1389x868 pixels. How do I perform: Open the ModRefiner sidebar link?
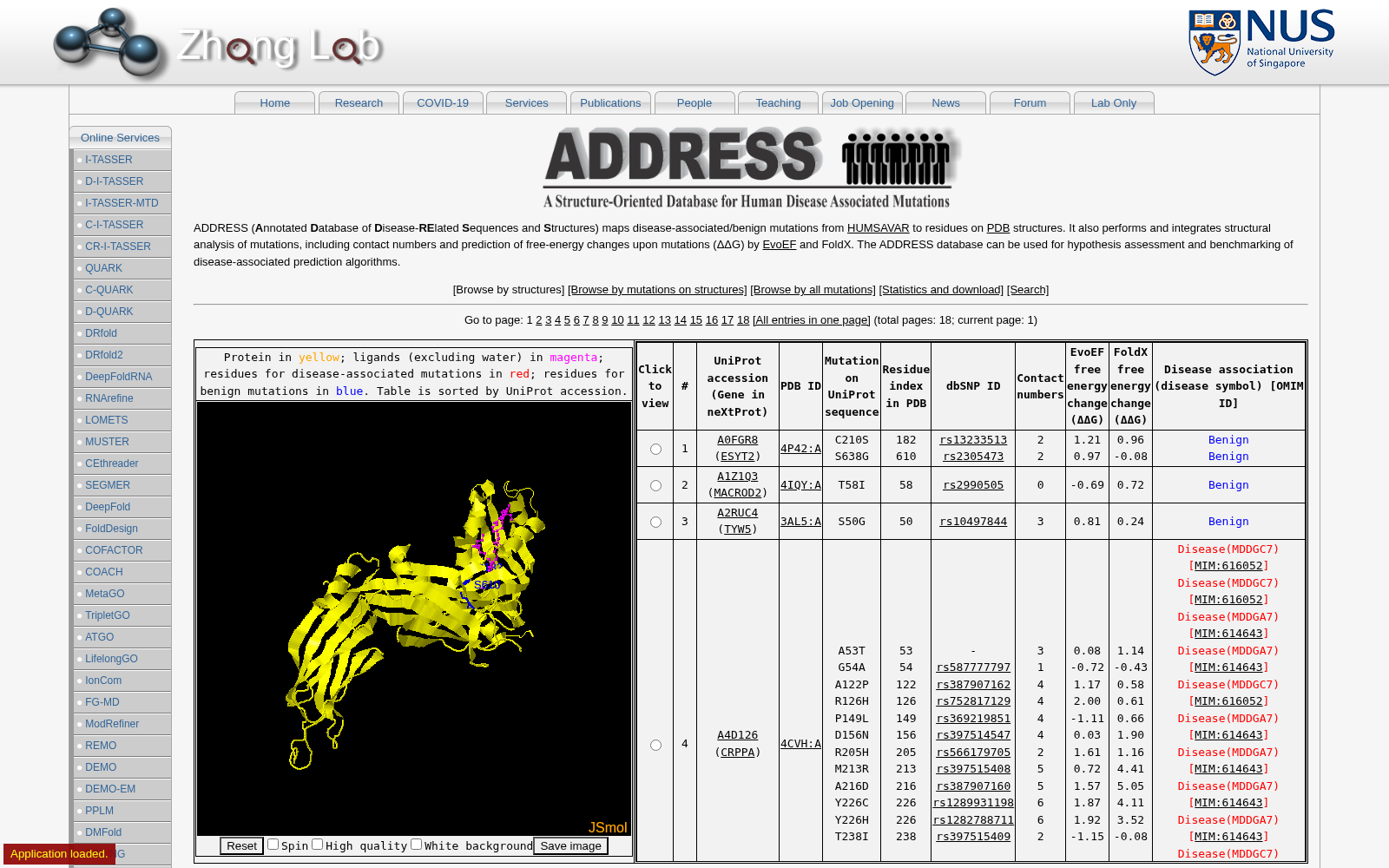tap(112, 724)
